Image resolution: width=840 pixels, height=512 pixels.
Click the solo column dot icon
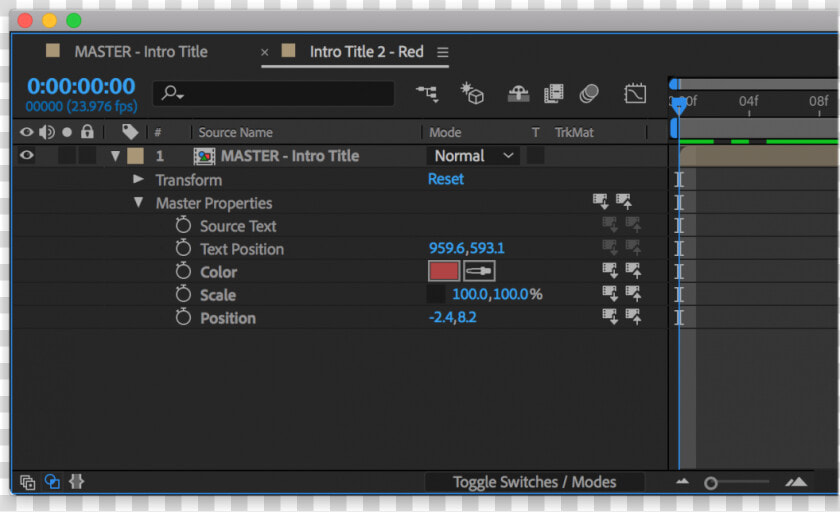(67, 132)
